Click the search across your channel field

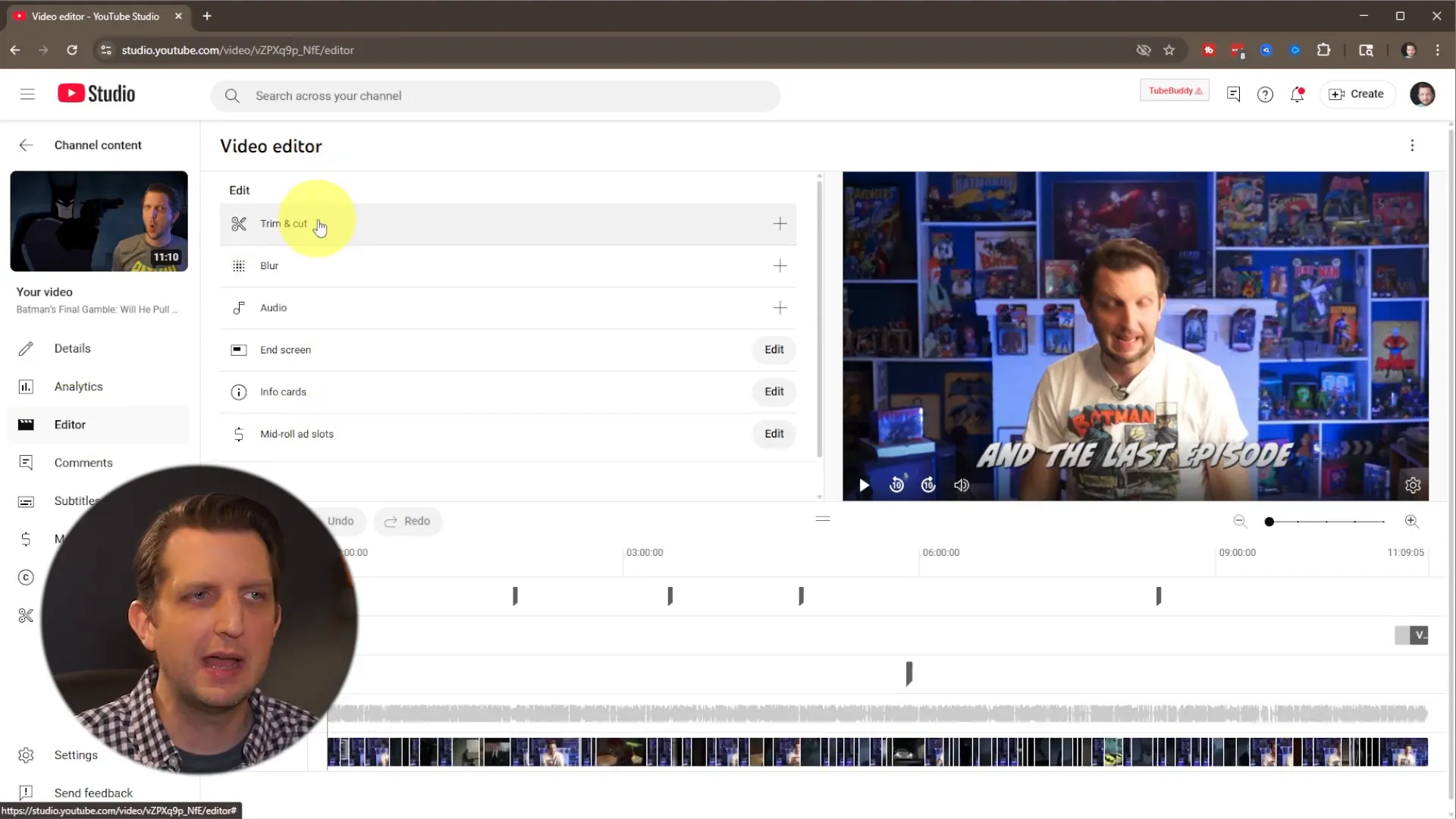click(x=495, y=96)
